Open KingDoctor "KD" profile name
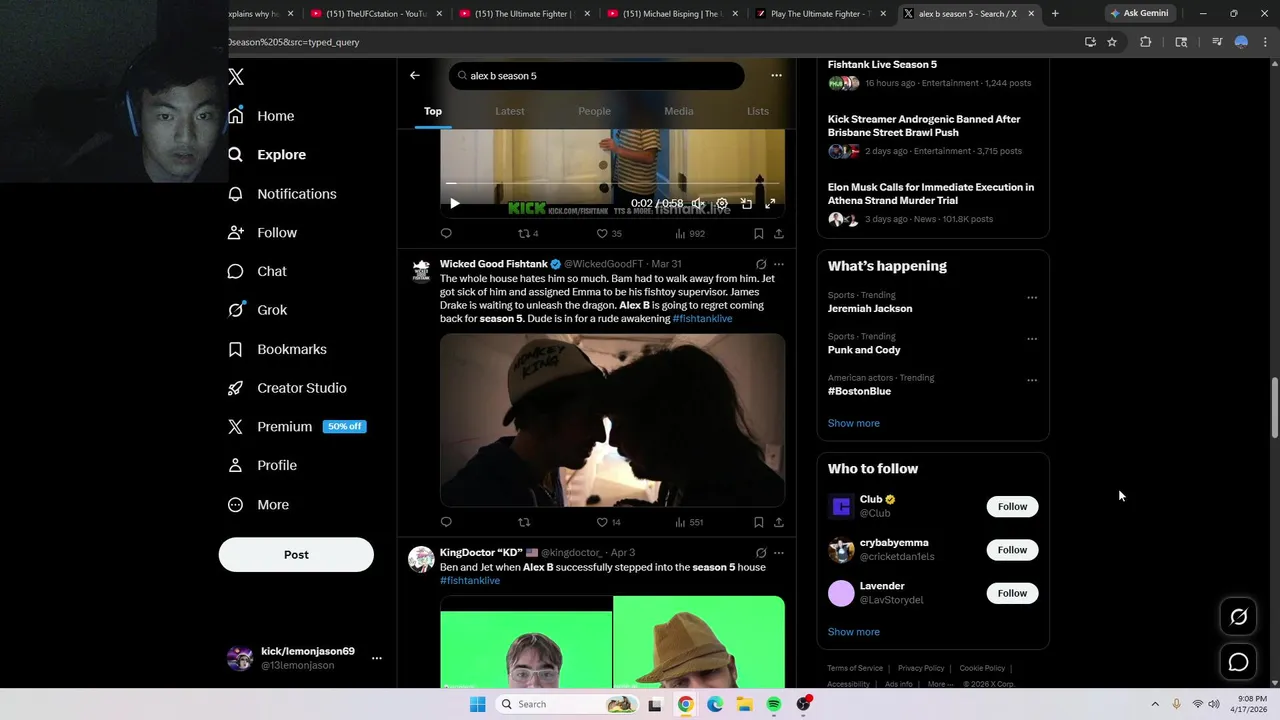The width and height of the screenshot is (1280, 720). (481, 553)
